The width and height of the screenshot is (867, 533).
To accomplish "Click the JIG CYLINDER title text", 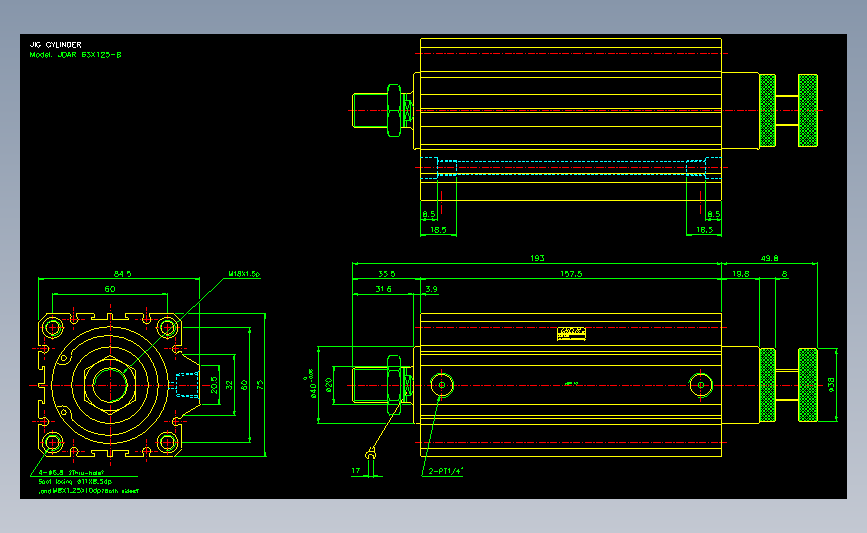I will [x=55, y=45].
